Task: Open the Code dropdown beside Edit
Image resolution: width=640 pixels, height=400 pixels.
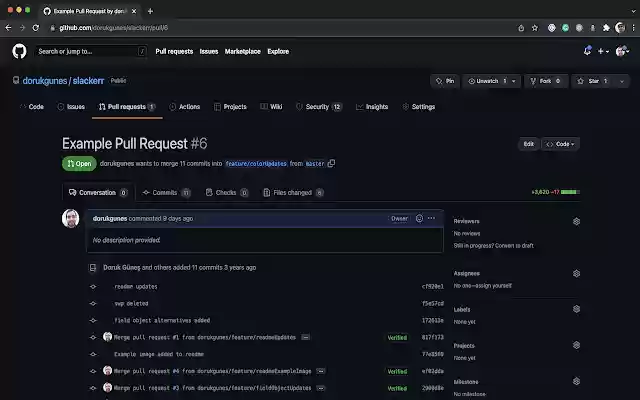Action: point(560,144)
